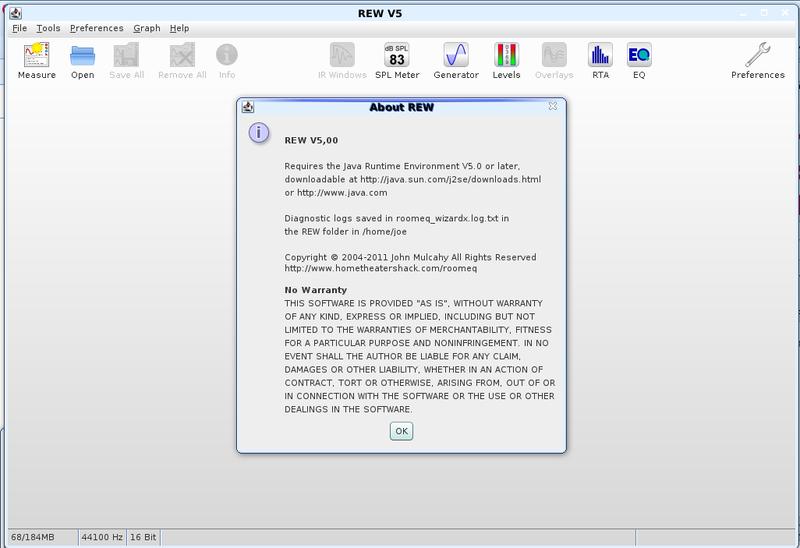Click the REW V5 main window title
This screenshot has width=800, height=548.
pyautogui.click(x=380, y=13)
